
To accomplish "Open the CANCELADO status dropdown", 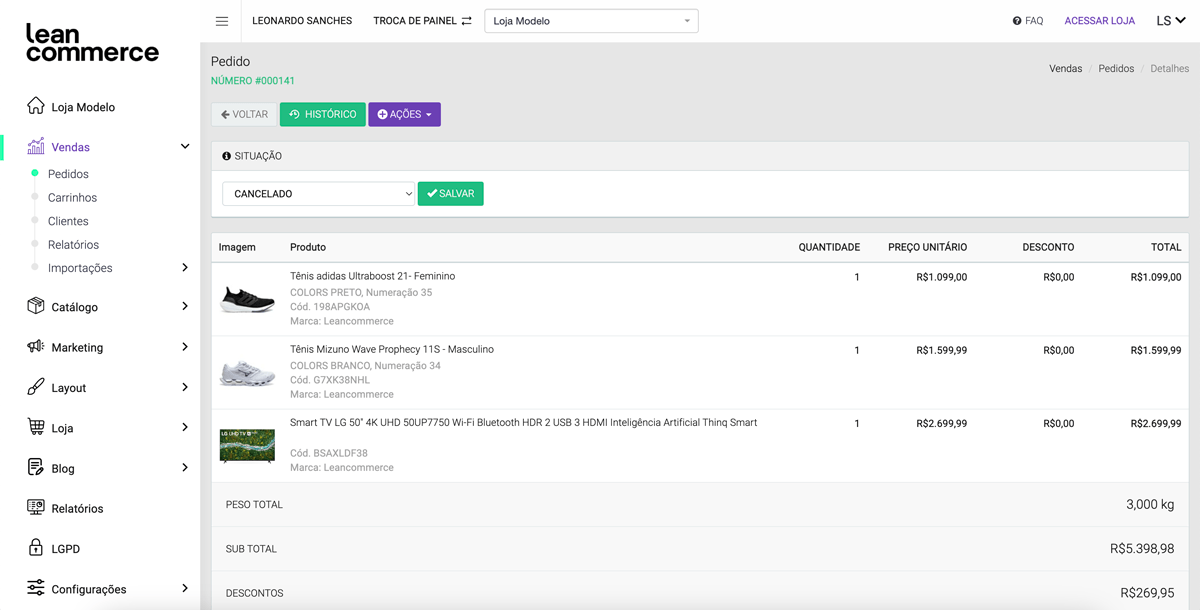I will [318, 194].
